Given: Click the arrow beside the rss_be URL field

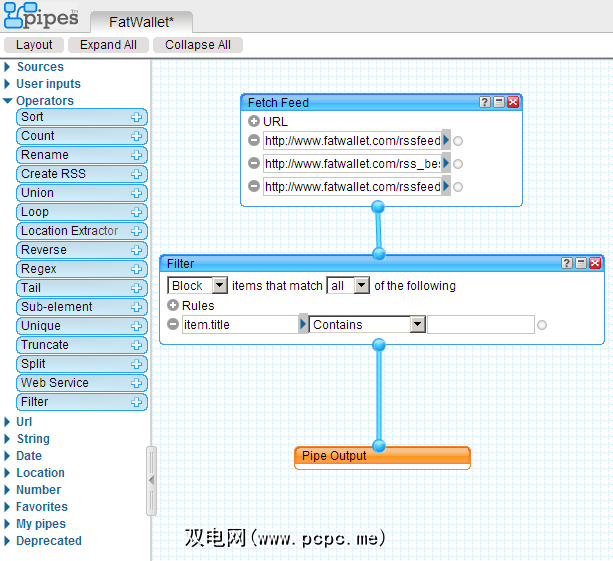Looking at the screenshot, I should [446, 163].
